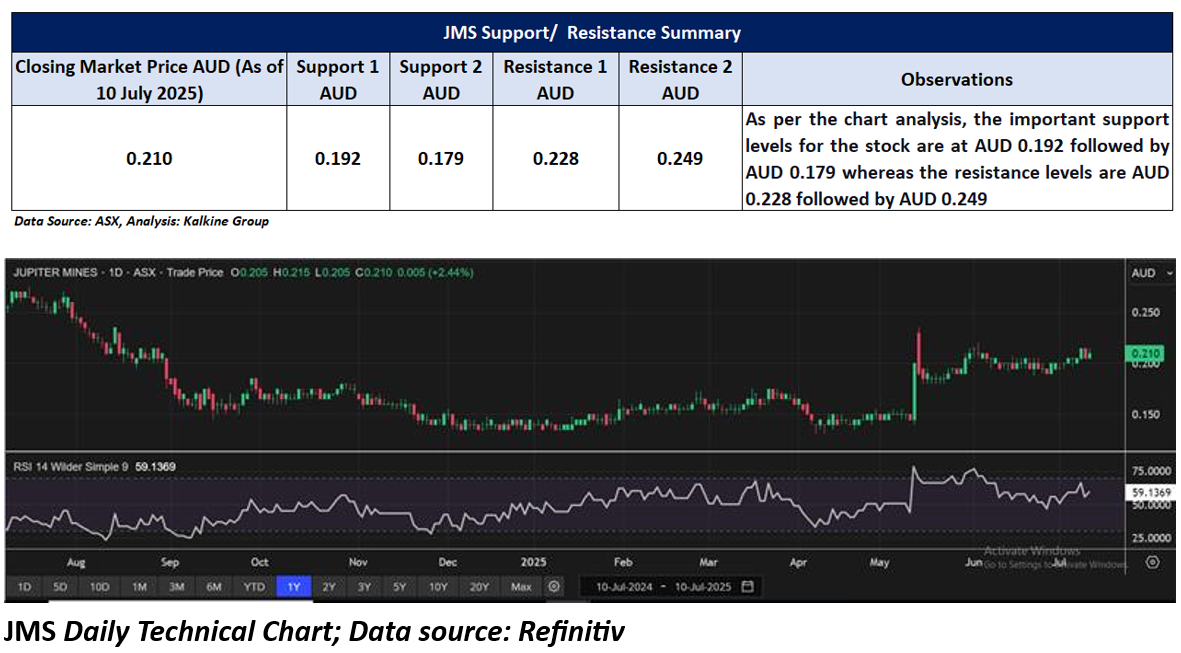Open the time range settings gear beside Max
Screen dimensions: 1181x653
coord(554,587)
